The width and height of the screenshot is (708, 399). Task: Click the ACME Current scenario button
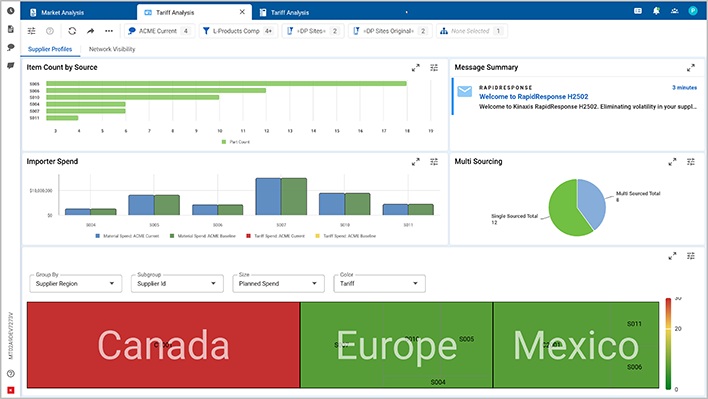159,31
